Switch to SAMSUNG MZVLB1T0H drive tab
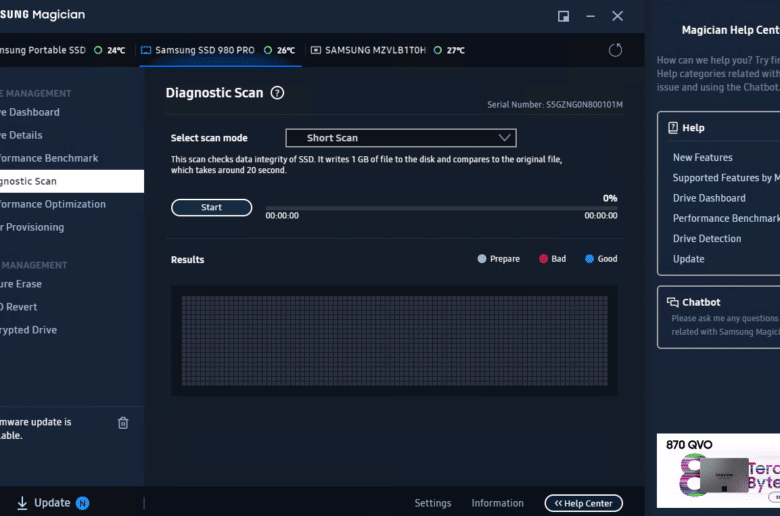This screenshot has height=516, width=780. [388, 50]
